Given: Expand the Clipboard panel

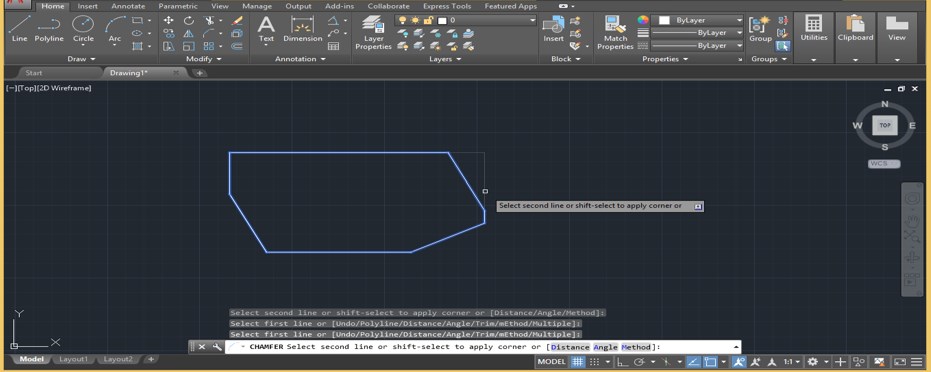Looking at the screenshot, I should tap(856, 60).
